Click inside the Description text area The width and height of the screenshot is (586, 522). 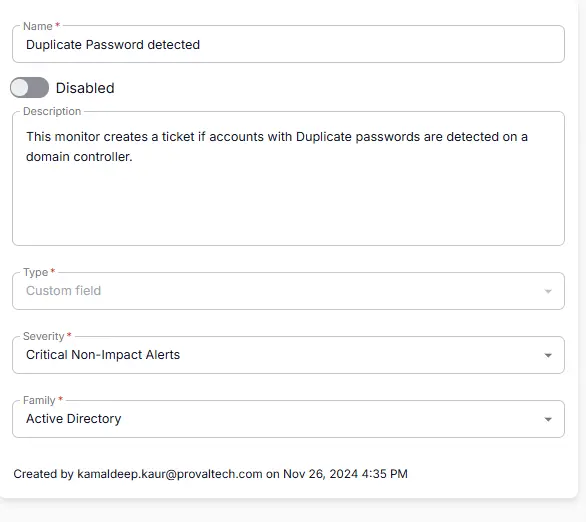(x=288, y=178)
